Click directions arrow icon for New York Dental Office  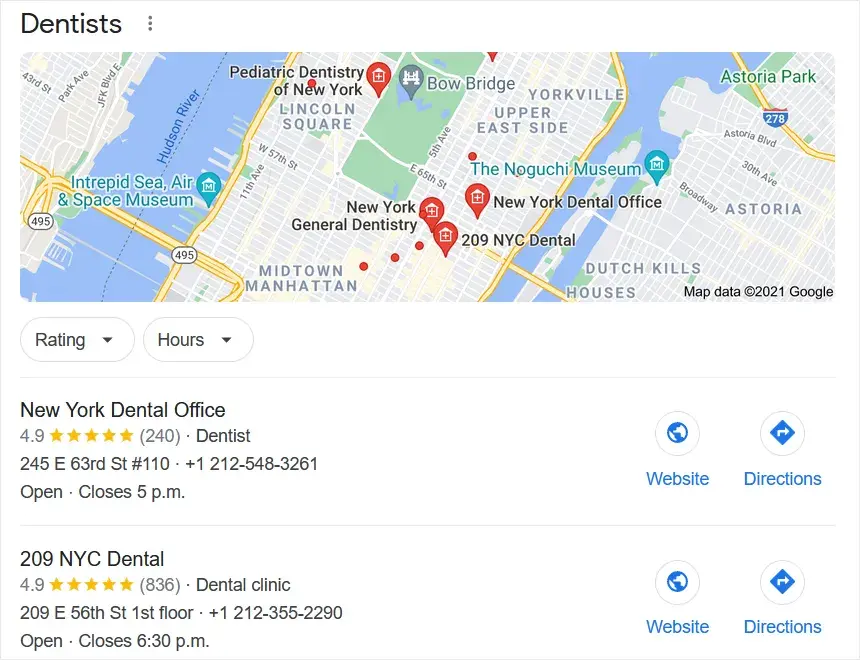(782, 433)
